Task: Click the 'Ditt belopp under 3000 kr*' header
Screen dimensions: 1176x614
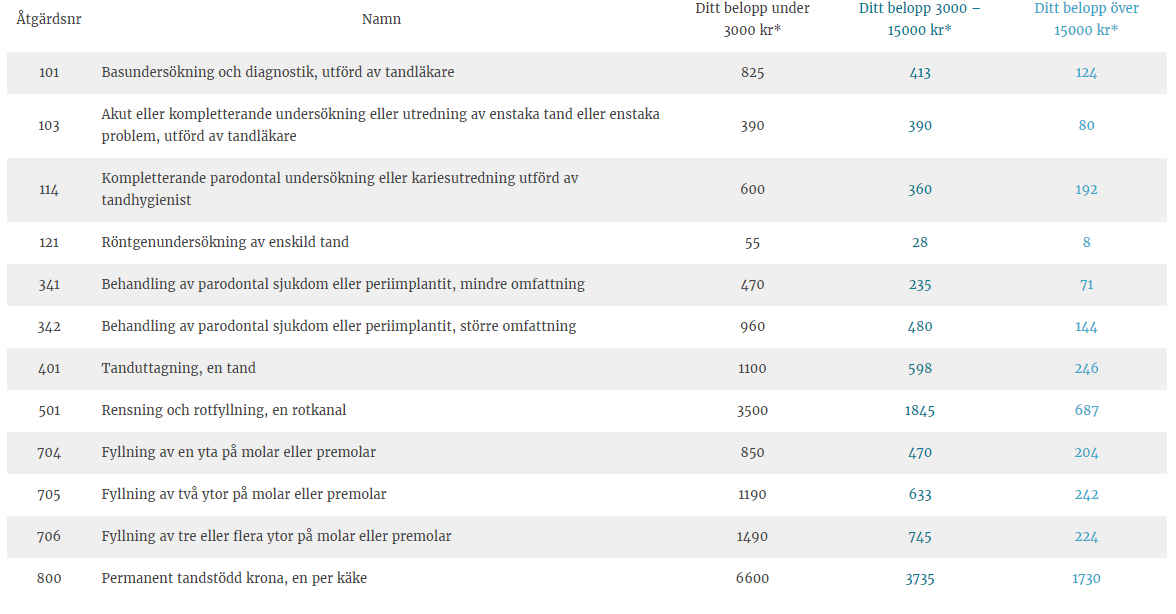Action: [752, 19]
